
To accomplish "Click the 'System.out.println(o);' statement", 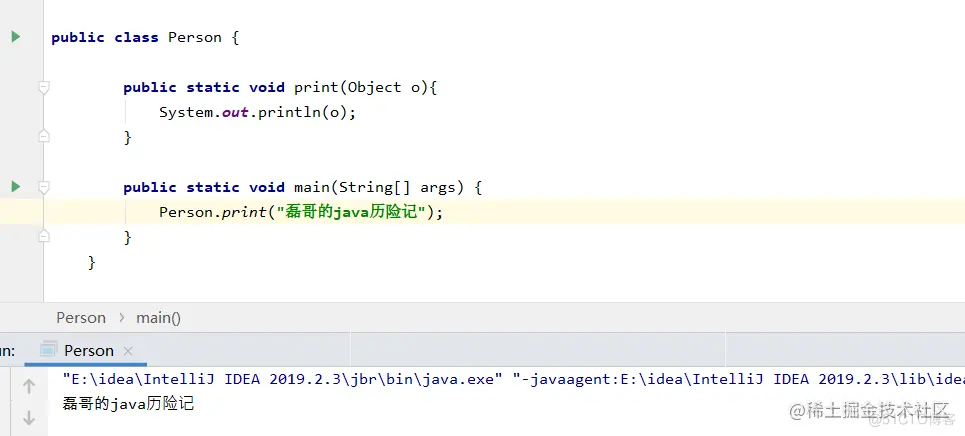I will click(257, 113).
